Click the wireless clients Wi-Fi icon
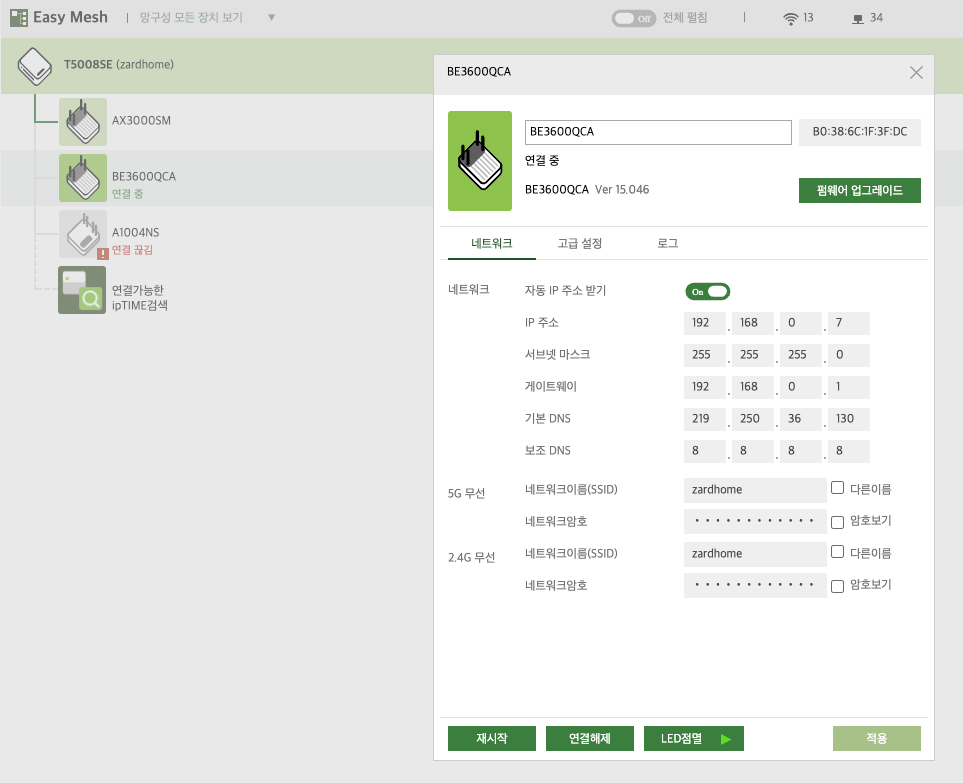Viewport: 963px width, 783px height. (x=790, y=18)
